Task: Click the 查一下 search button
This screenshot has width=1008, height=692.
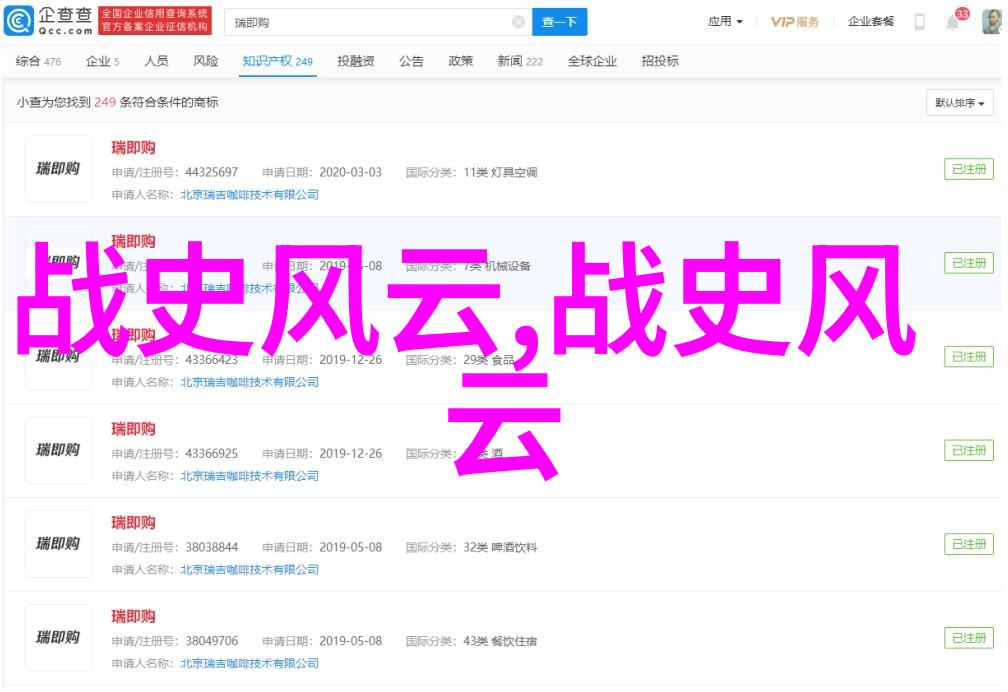Action: click(559, 22)
